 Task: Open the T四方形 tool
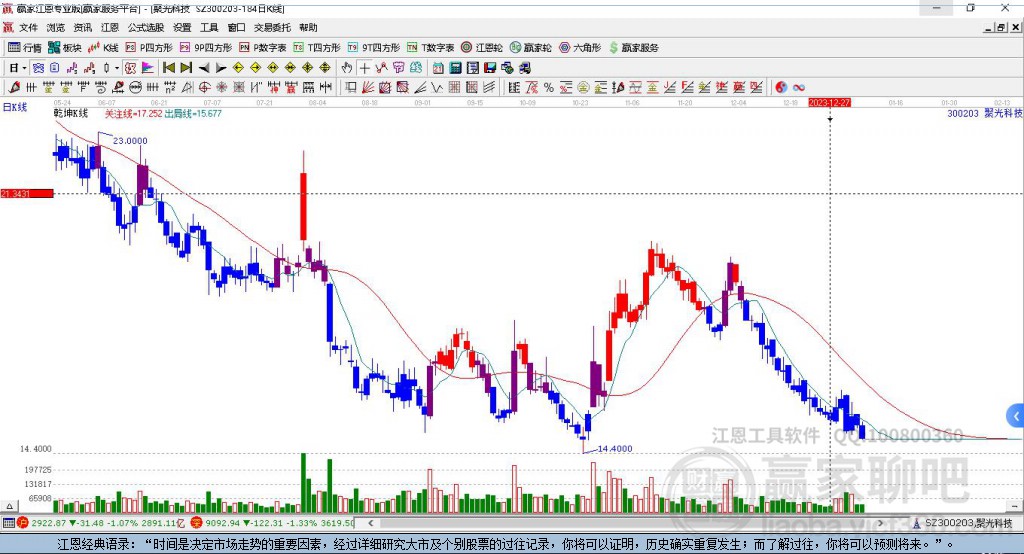point(317,48)
